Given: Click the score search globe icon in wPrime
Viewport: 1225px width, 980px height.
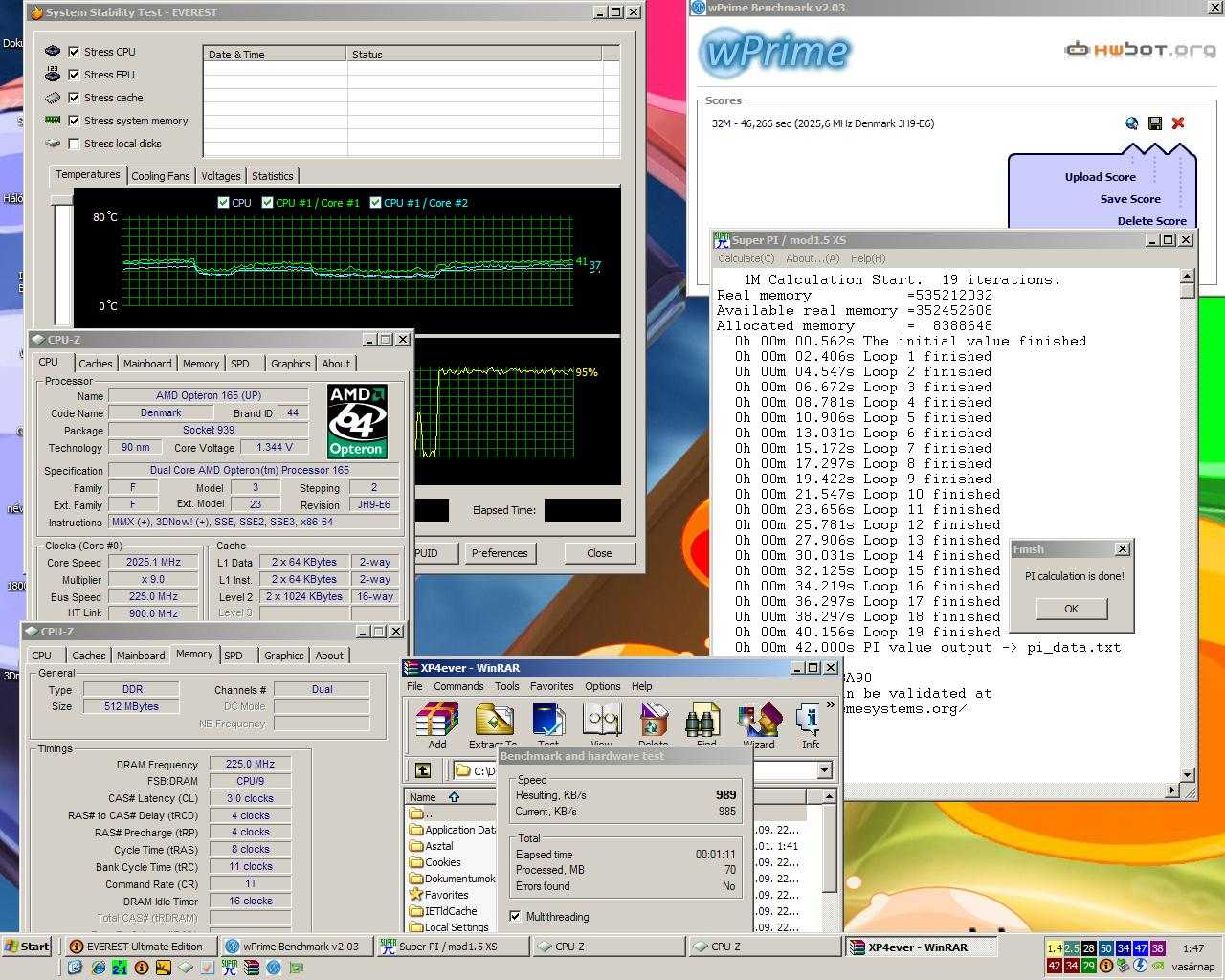Looking at the screenshot, I should [x=1132, y=122].
